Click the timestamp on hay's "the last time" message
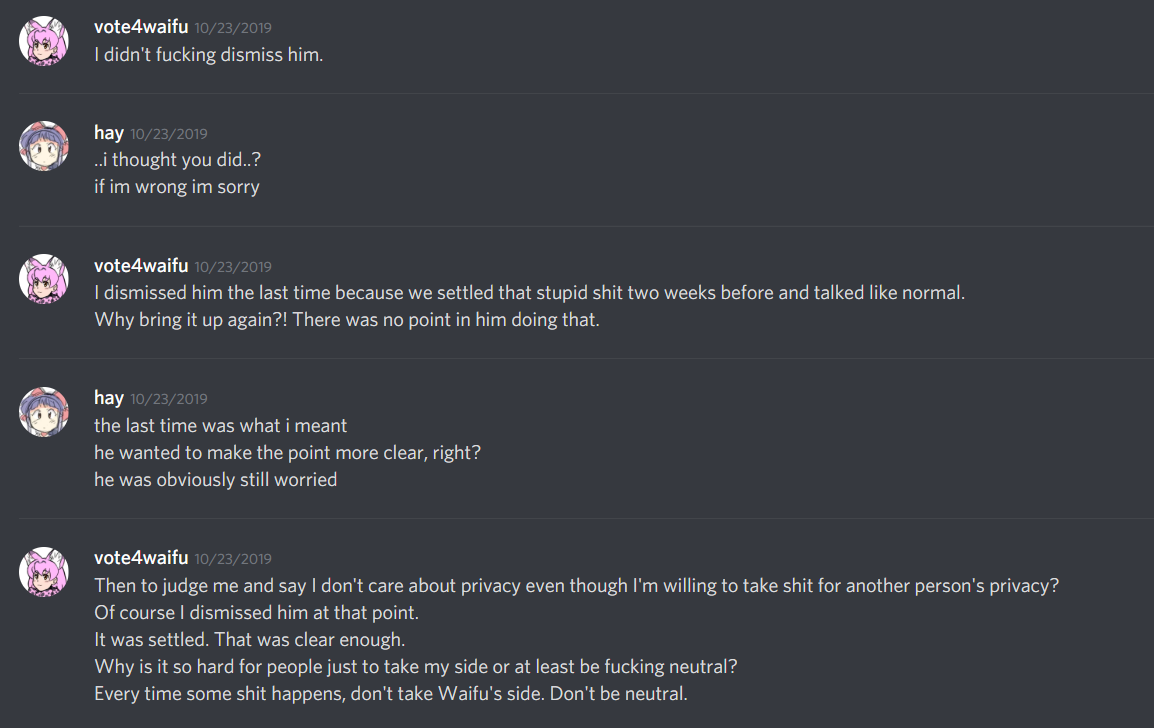Screen dimensions: 1154x728 (x=169, y=399)
